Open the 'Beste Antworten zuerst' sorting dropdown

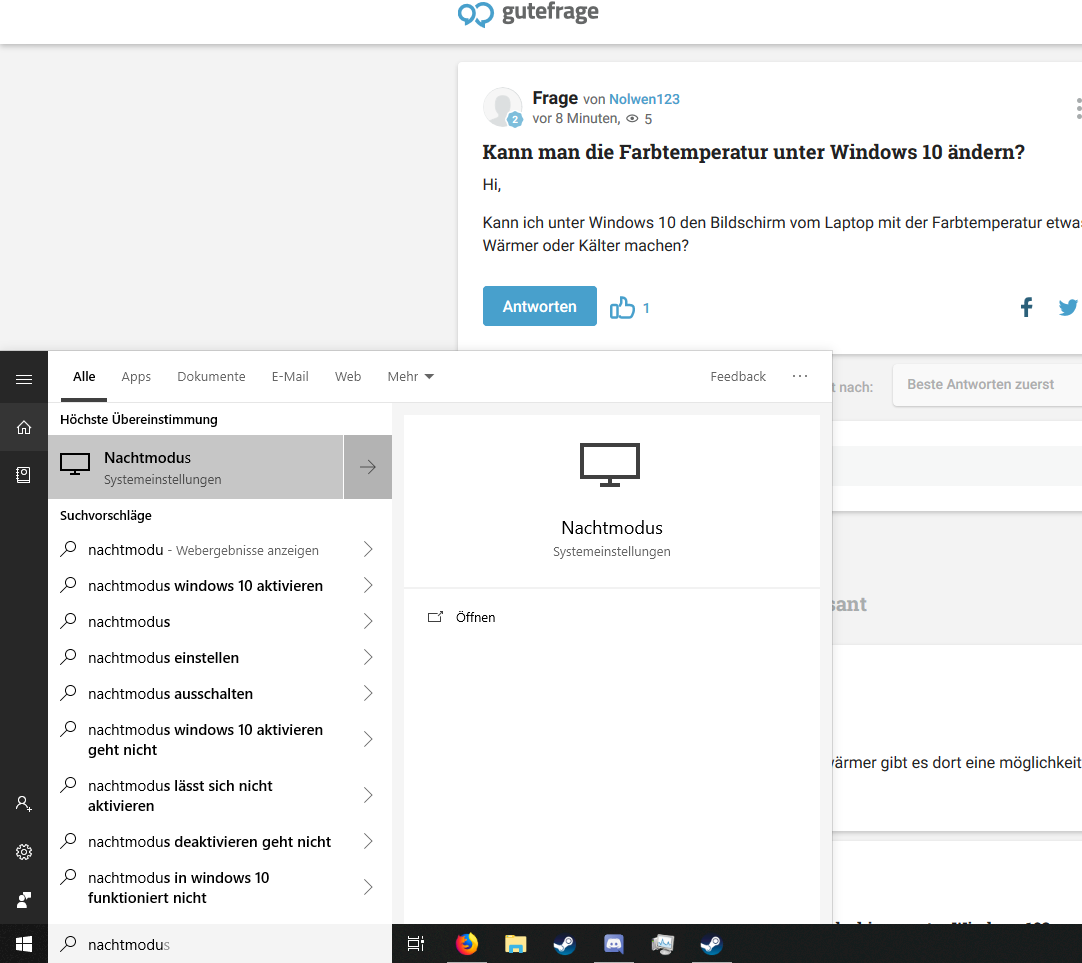(980, 384)
